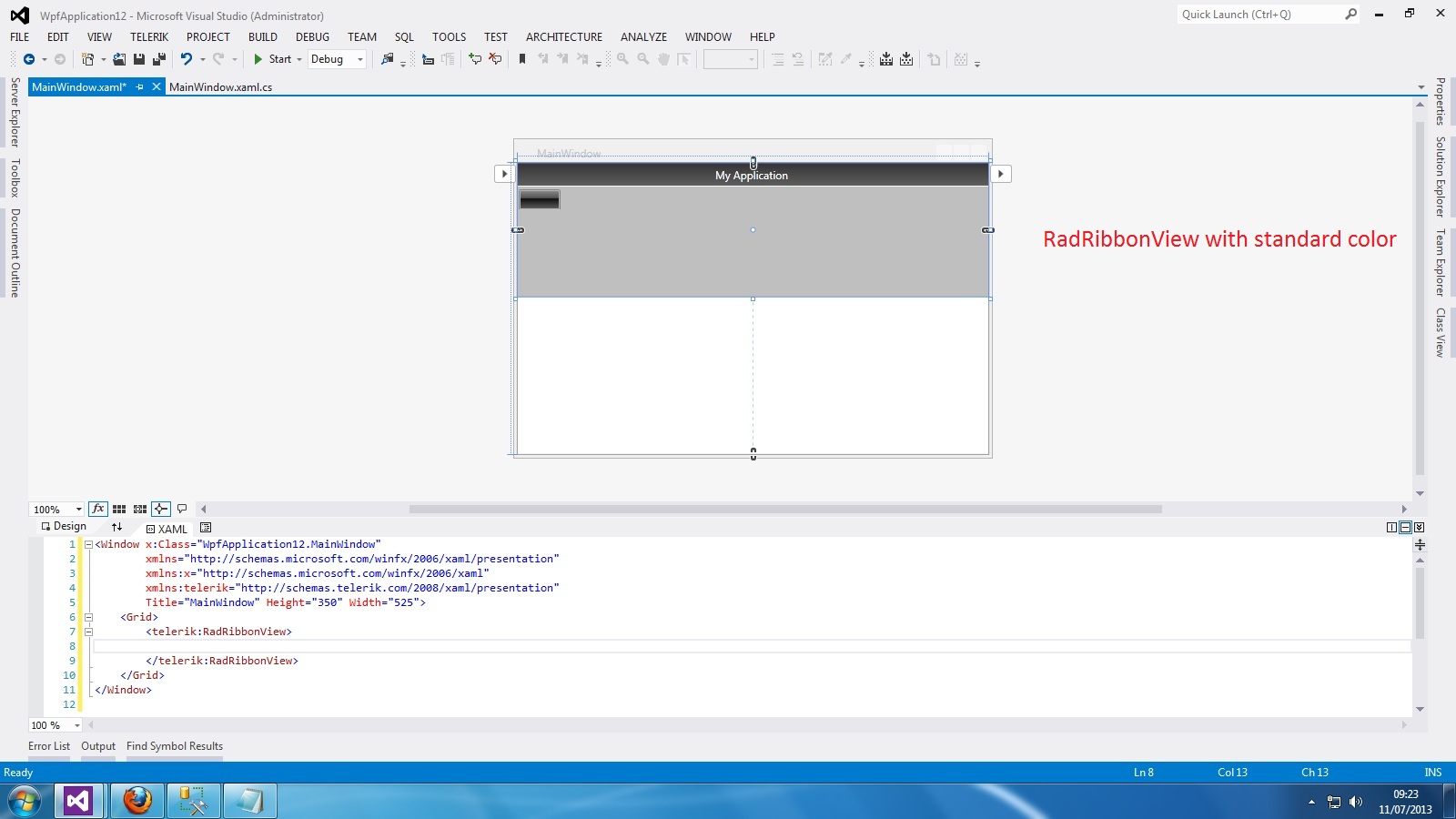Toggle snap to snaplines icon
The height and width of the screenshot is (819, 1456).
click(x=161, y=509)
